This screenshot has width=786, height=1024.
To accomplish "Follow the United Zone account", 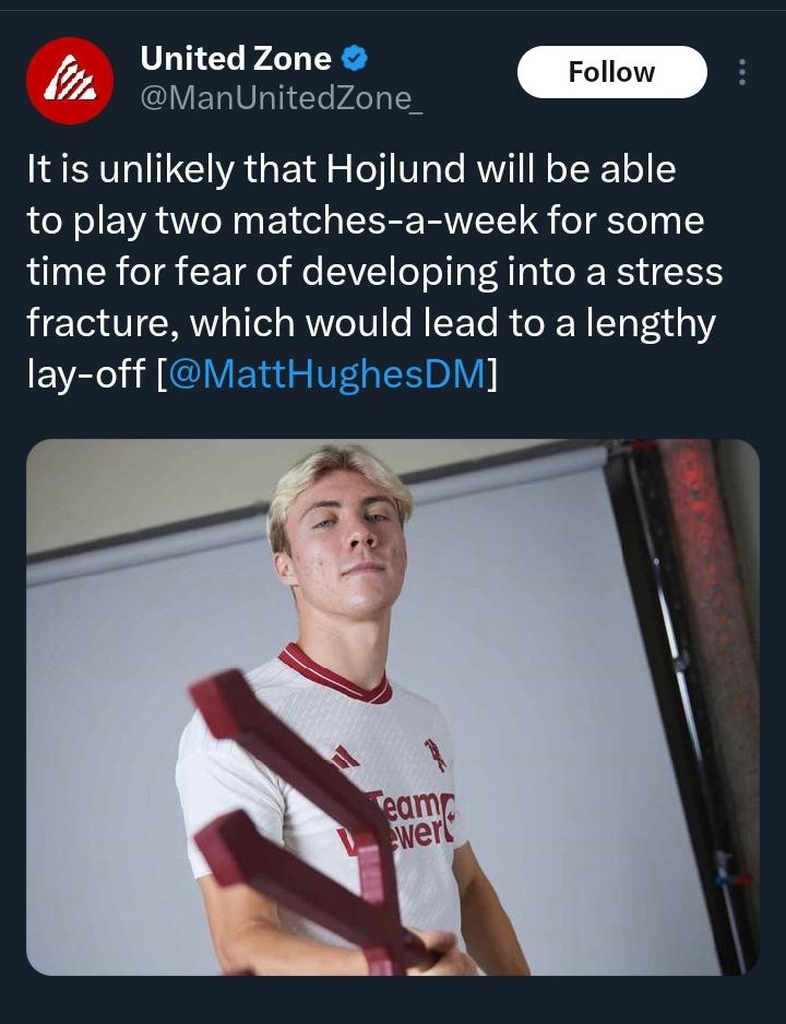I will click(612, 72).
